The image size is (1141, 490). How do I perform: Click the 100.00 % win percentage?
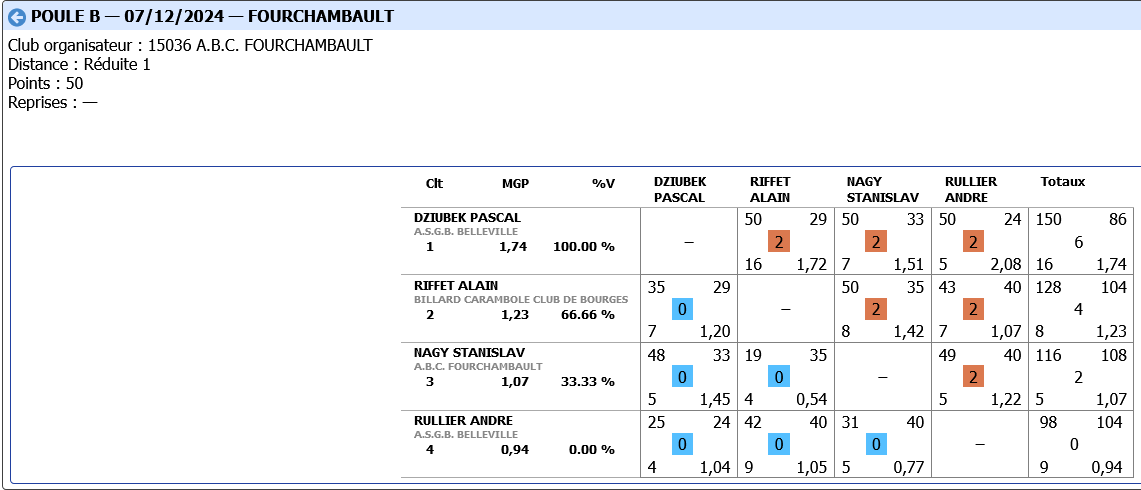[584, 247]
